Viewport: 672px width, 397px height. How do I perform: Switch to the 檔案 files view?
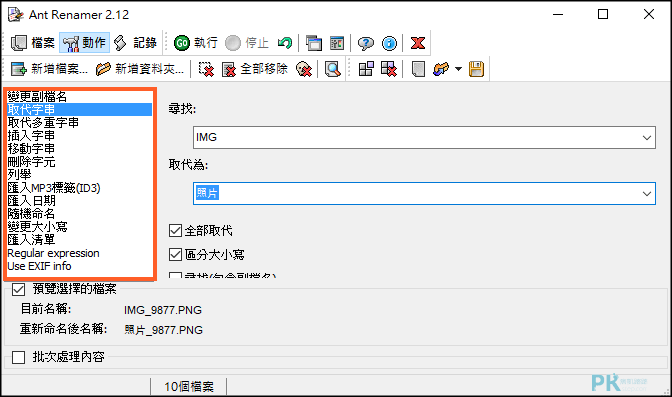[x=33, y=43]
